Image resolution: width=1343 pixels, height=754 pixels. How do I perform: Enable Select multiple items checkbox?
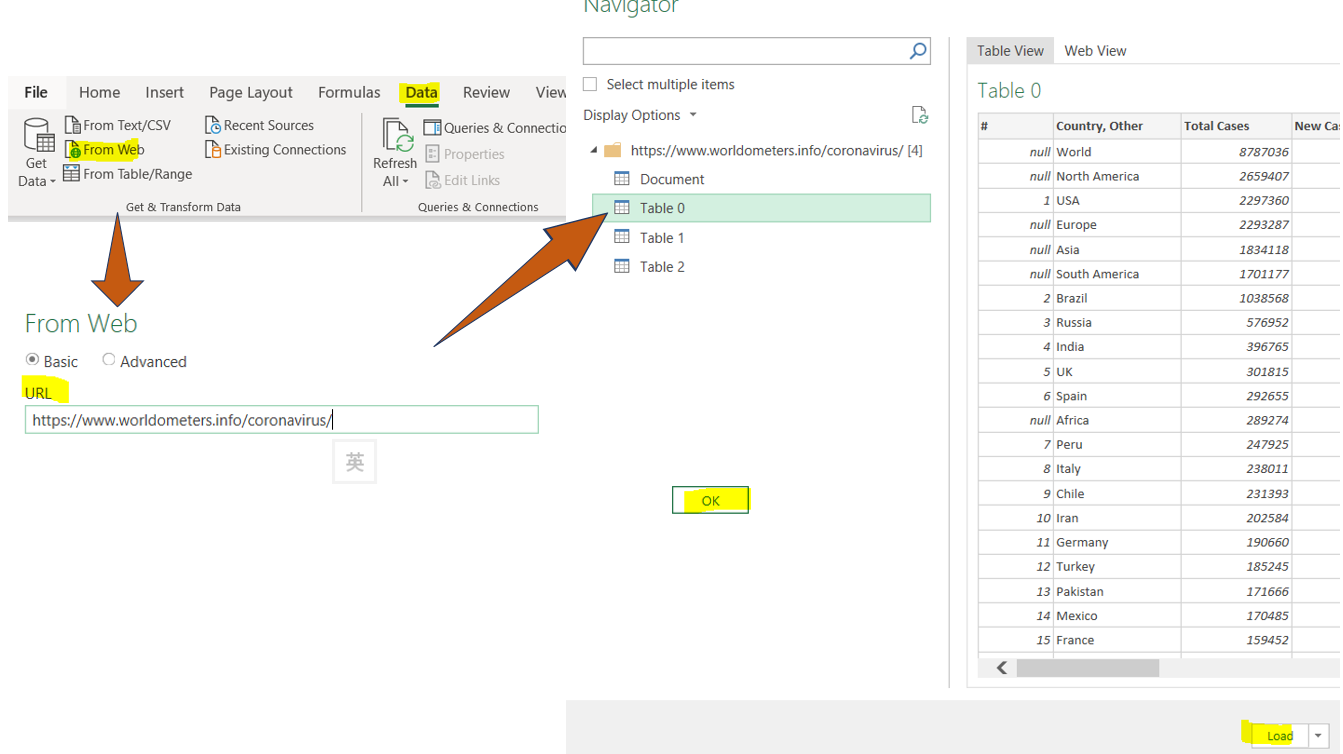click(590, 85)
